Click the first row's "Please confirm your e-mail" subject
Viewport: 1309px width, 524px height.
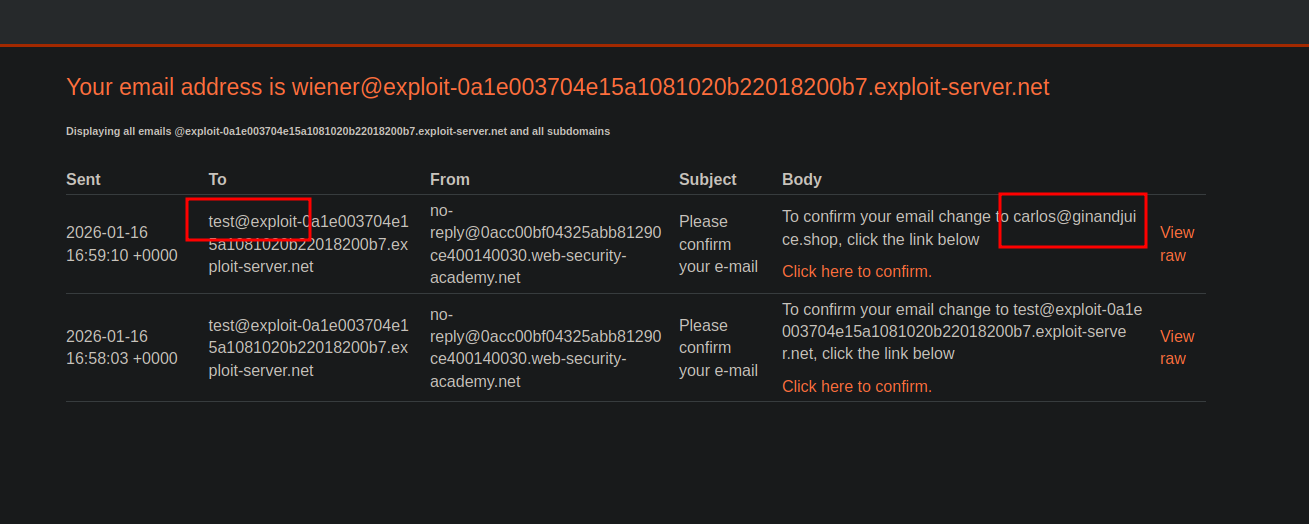pyautogui.click(x=717, y=244)
